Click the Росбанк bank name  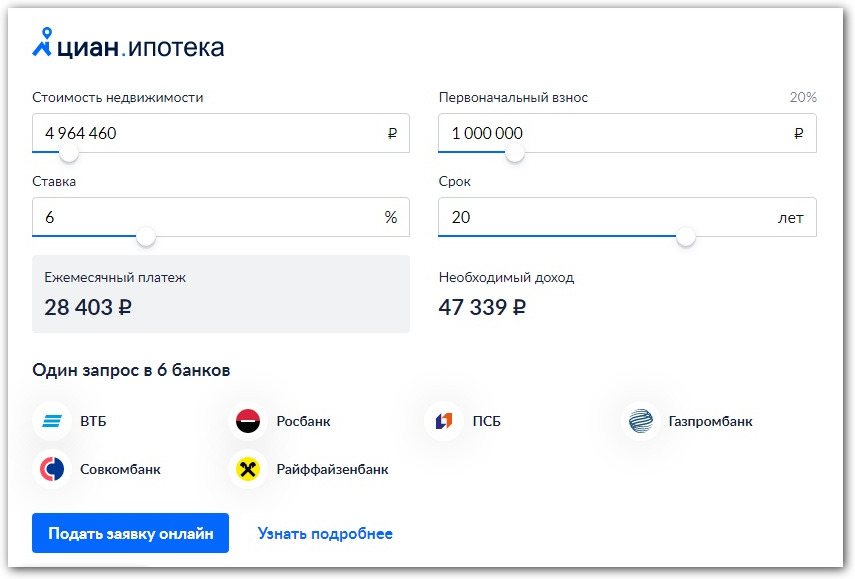(303, 421)
